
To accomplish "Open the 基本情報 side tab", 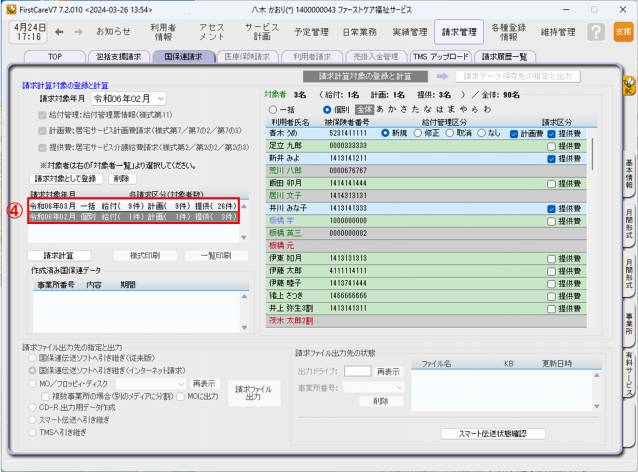I will coord(629,172).
